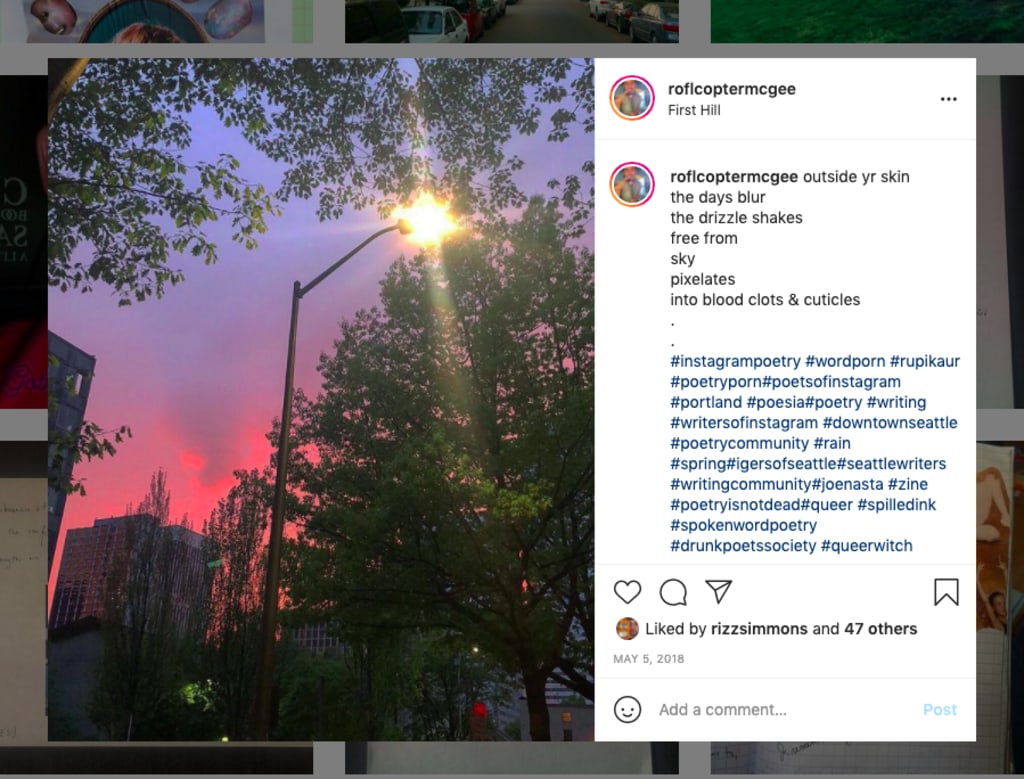This screenshot has height=779, width=1024.
Task: Open the emoji picker smiley icon
Action: [627, 709]
